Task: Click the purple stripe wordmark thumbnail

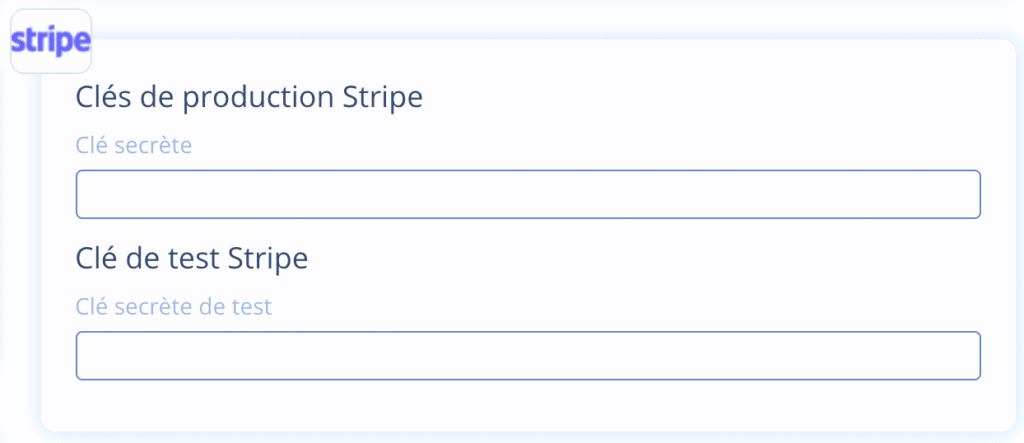Action: tap(50, 41)
